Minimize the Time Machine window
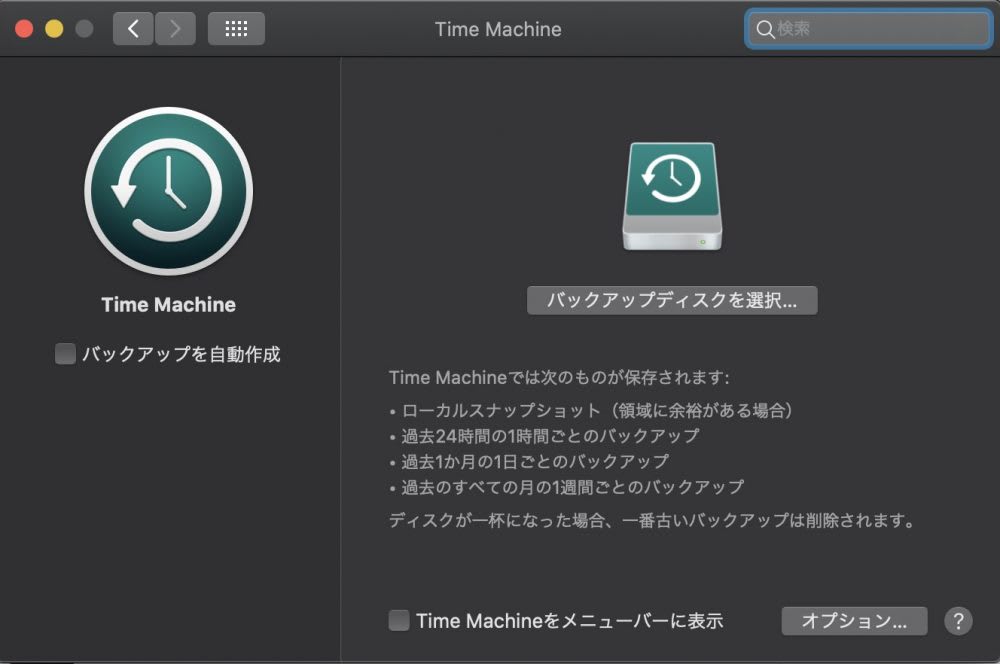Screen dimensions: 1000x664 [52, 29]
